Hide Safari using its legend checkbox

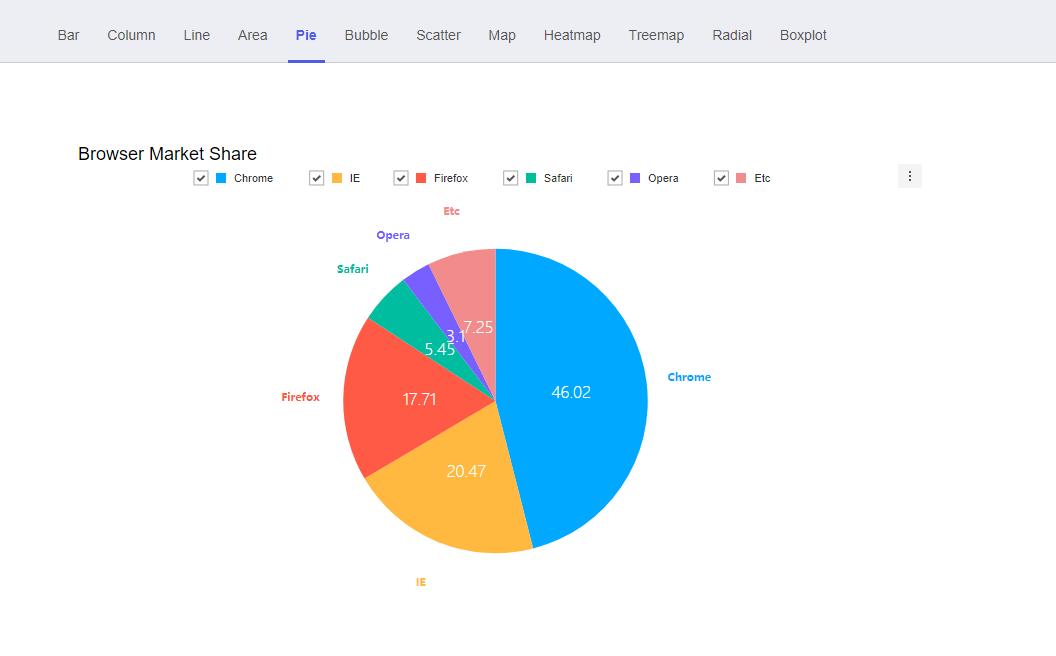pos(511,178)
